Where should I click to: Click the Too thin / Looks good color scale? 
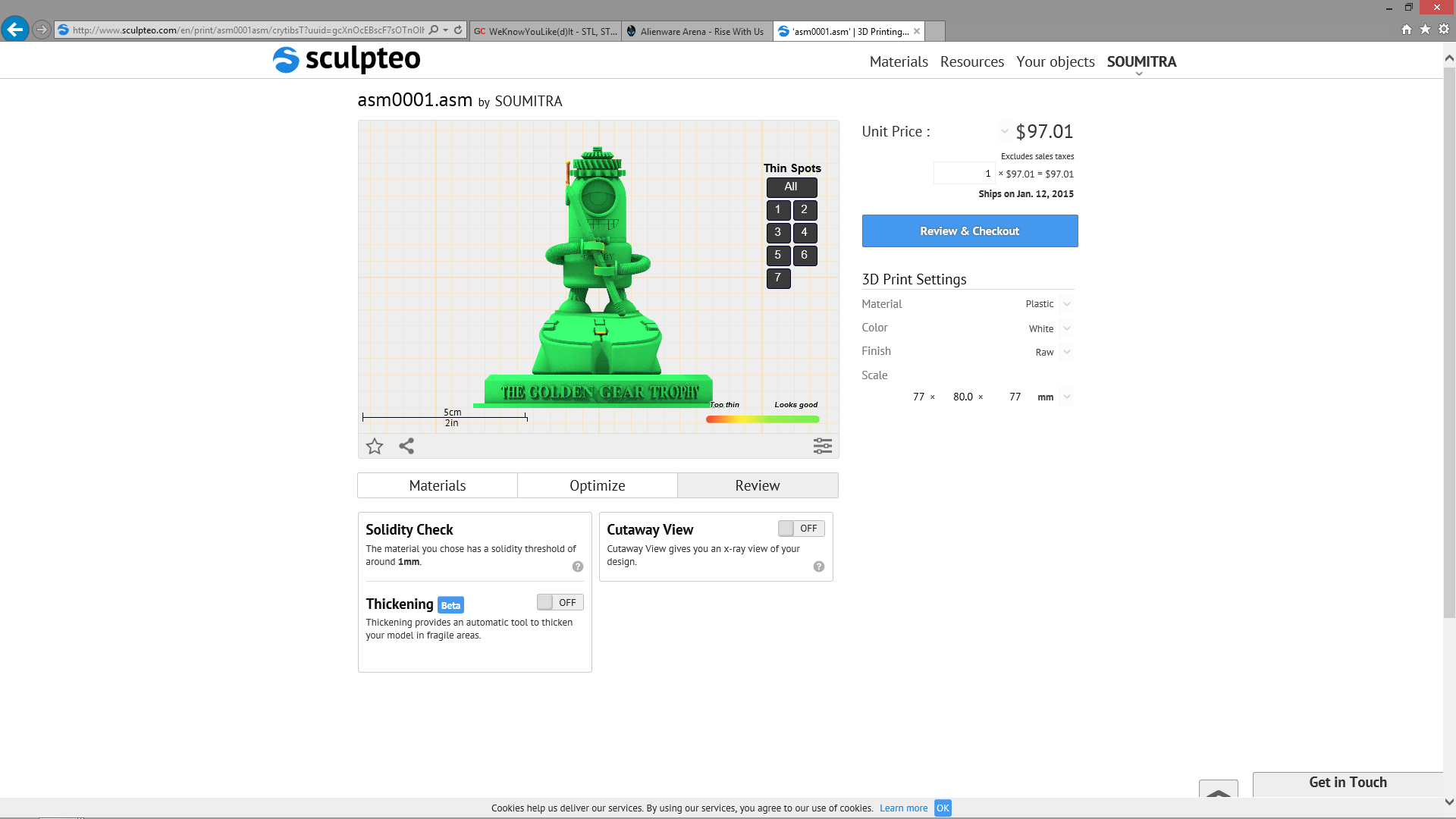(763, 419)
